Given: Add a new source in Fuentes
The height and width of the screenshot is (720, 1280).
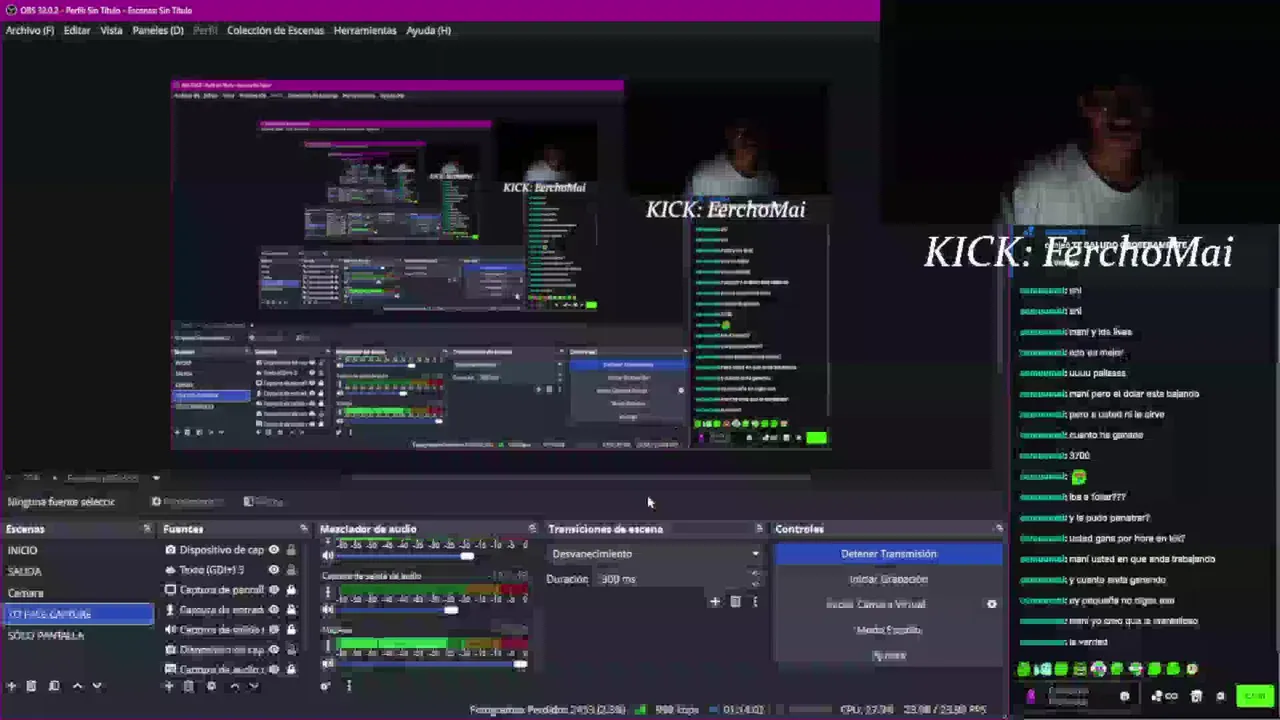Looking at the screenshot, I should pyautogui.click(x=168, y=686).
